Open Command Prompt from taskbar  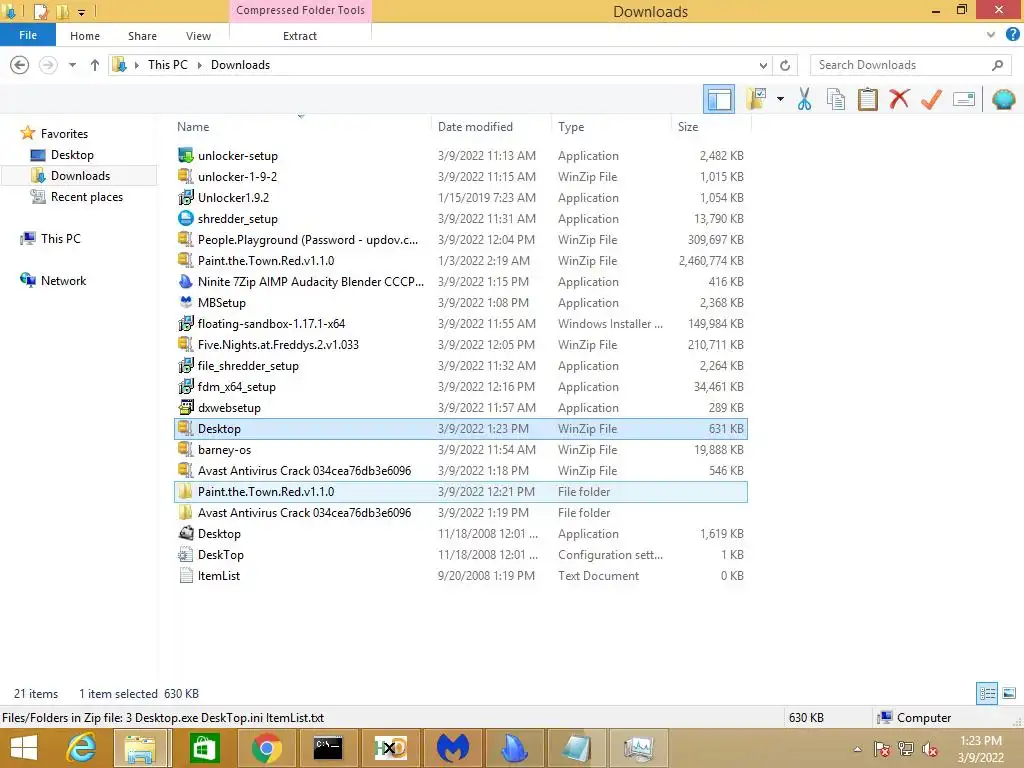(x=328, y=748)
